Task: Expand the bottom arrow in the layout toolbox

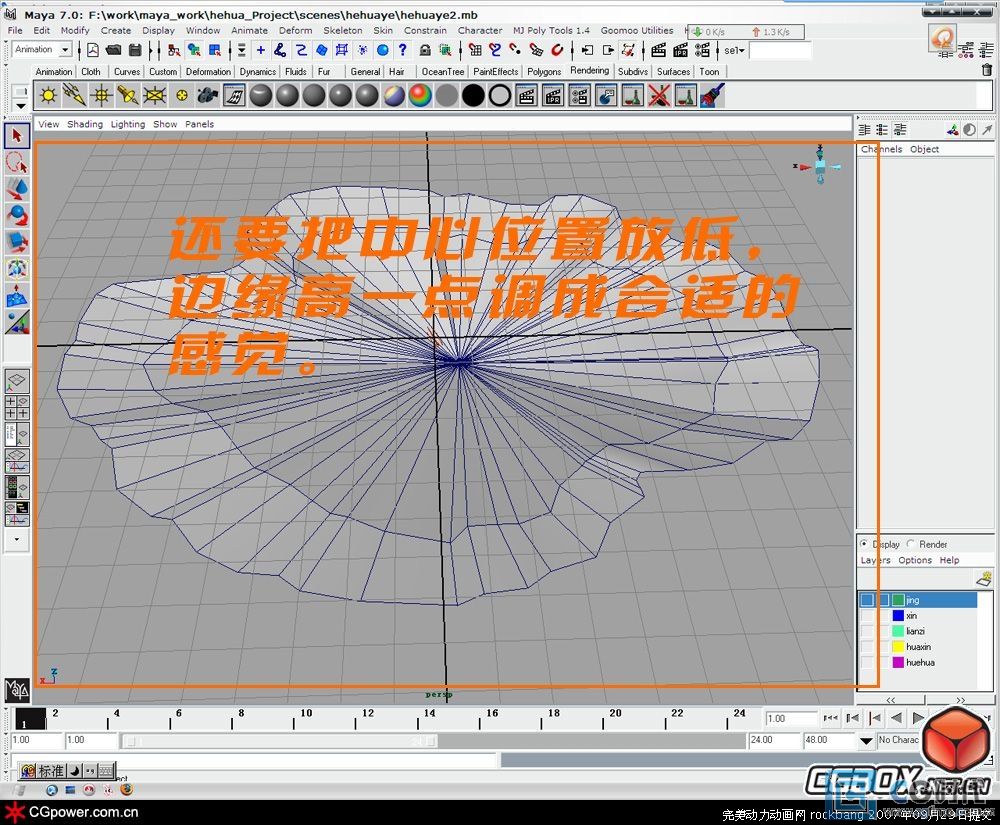Action: [16, 539]
